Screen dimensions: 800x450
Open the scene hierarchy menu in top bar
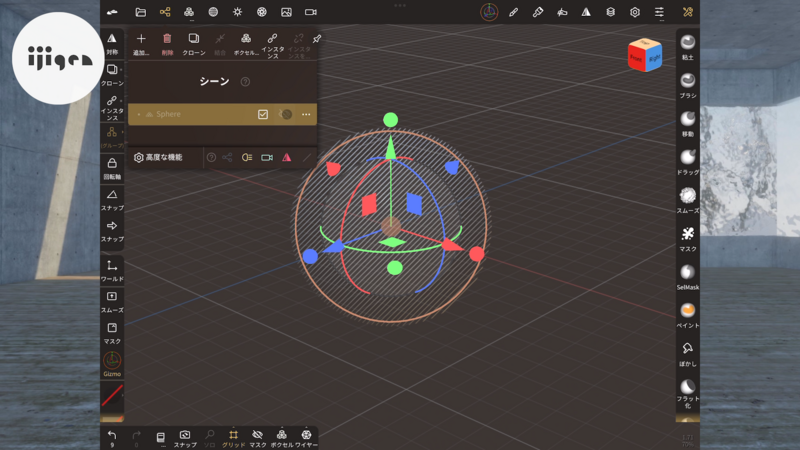[165, 12]
